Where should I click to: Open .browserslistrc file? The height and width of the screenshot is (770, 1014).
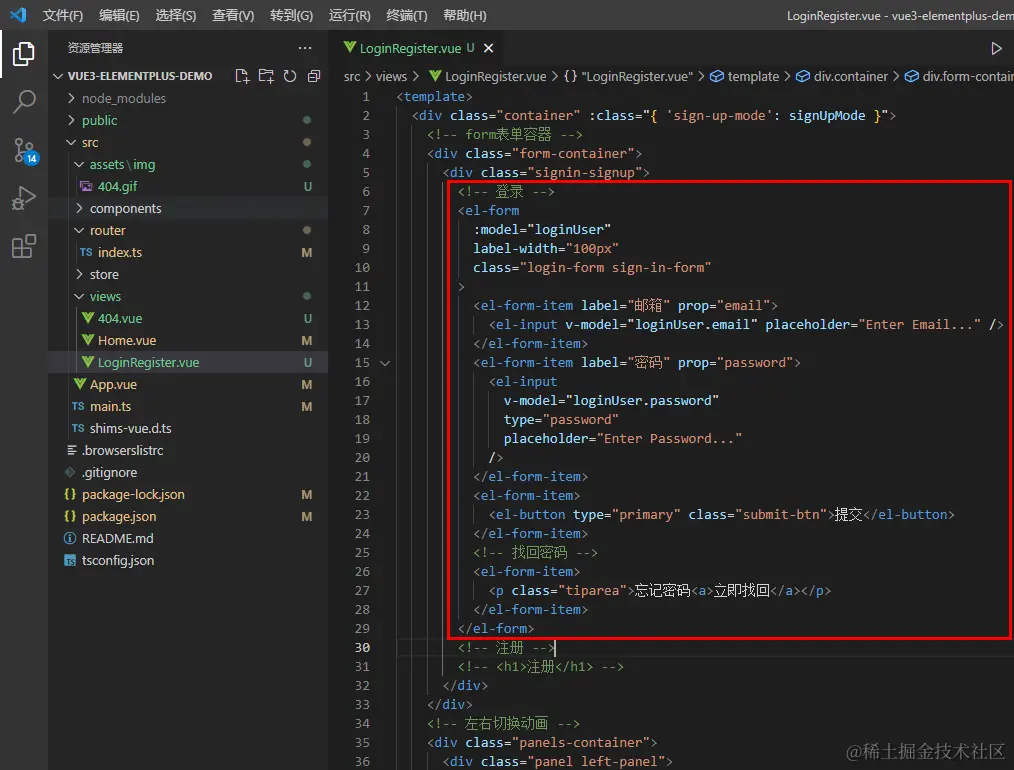point(188,450)
